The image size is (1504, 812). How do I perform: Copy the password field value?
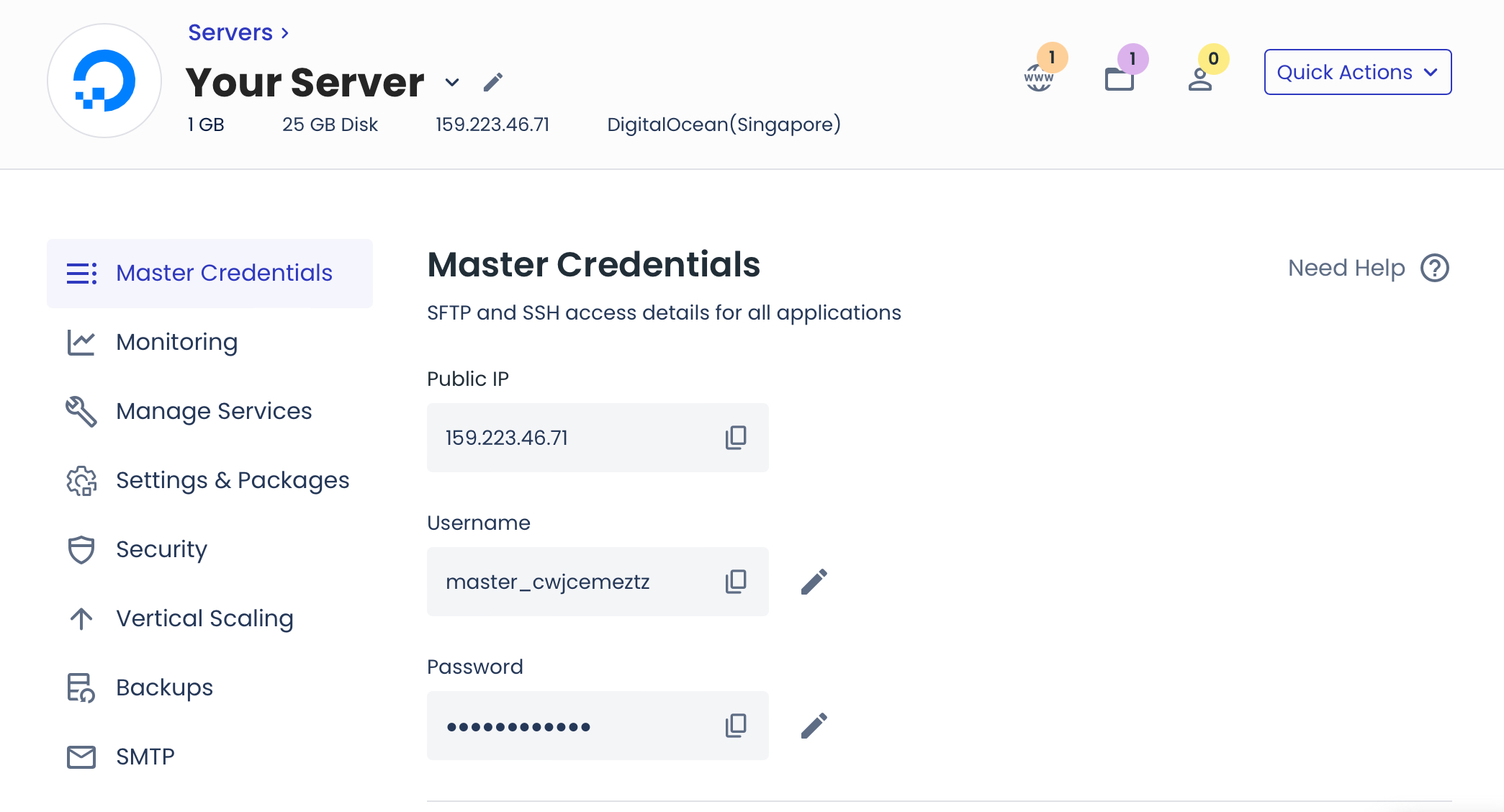(x=736, y=726)
